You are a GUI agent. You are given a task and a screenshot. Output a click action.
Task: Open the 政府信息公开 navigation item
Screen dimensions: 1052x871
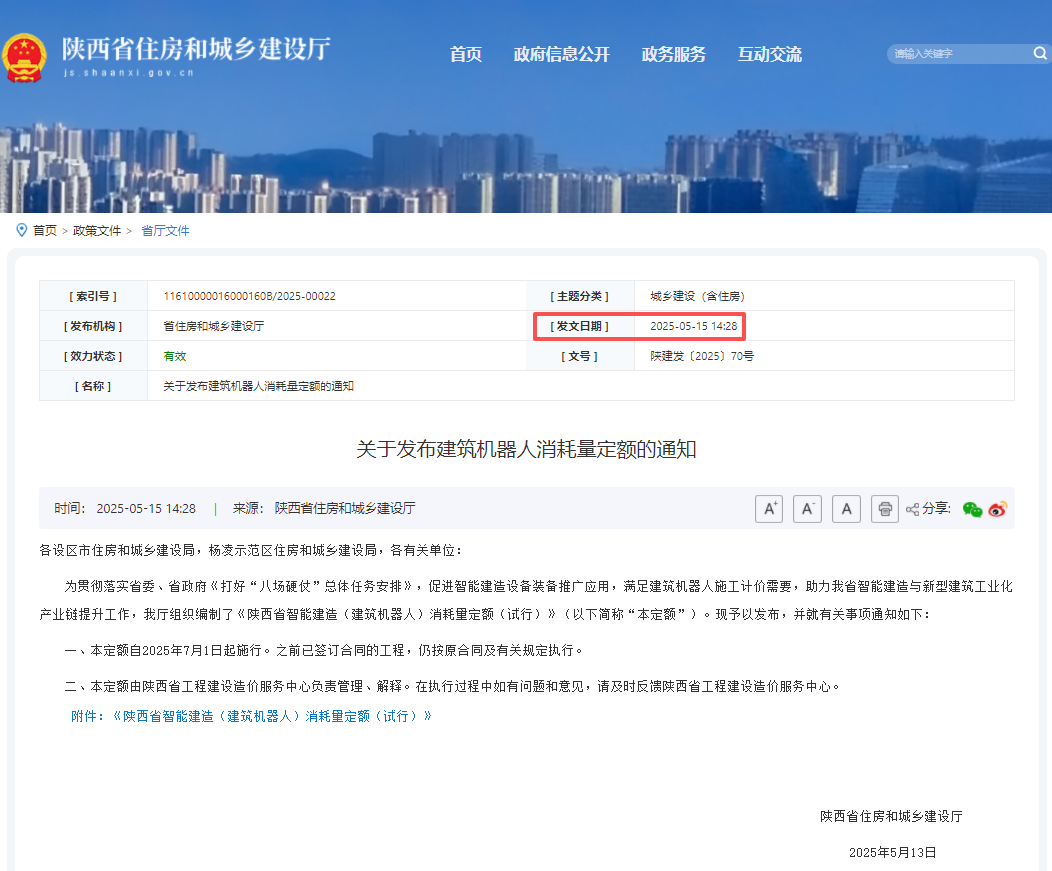pyautogui.click(x=561, y=54)
